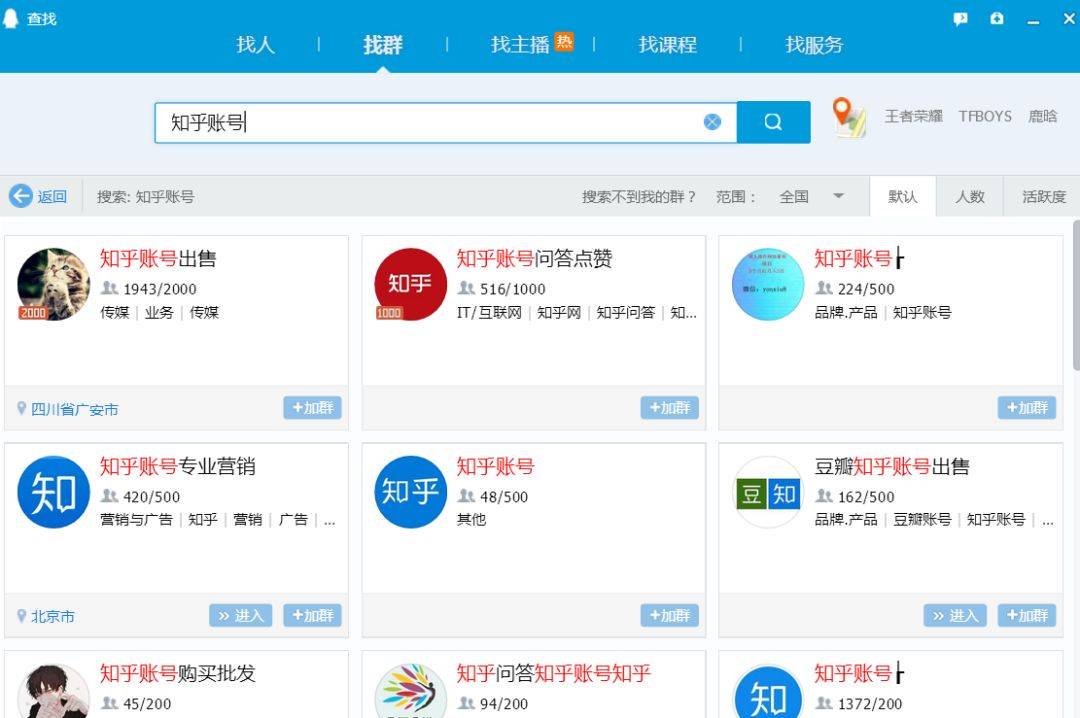Click the 知乎网 tag
This screenshot has width=1080, height=718.
click(559, 312)
